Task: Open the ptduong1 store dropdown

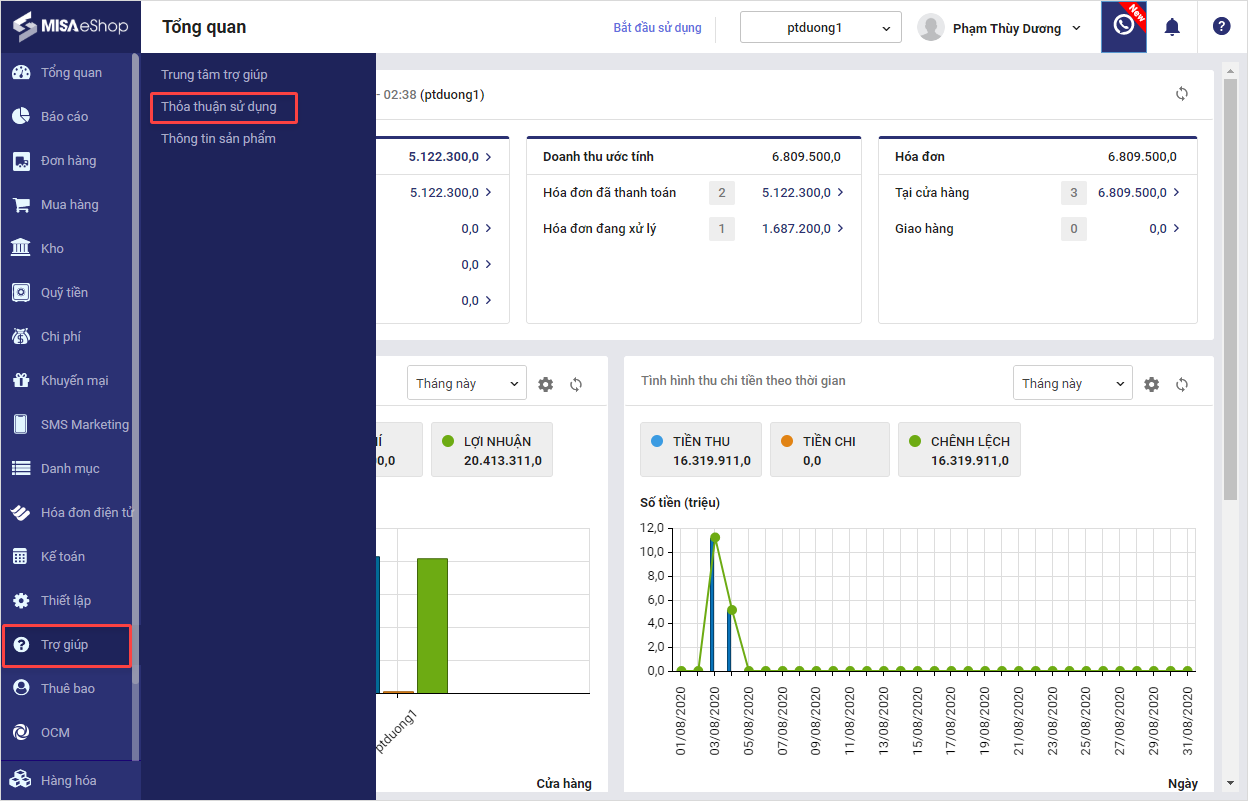Action: [820, 28]
